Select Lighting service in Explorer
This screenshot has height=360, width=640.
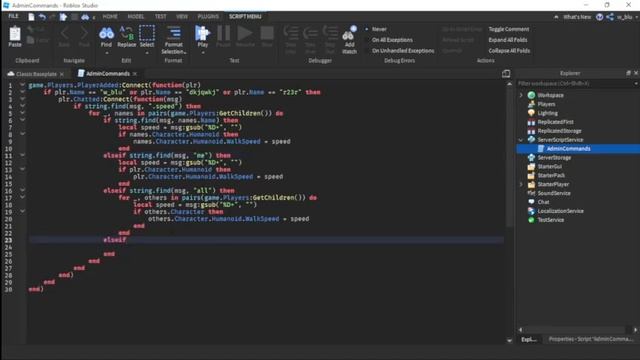coord(547,113)
